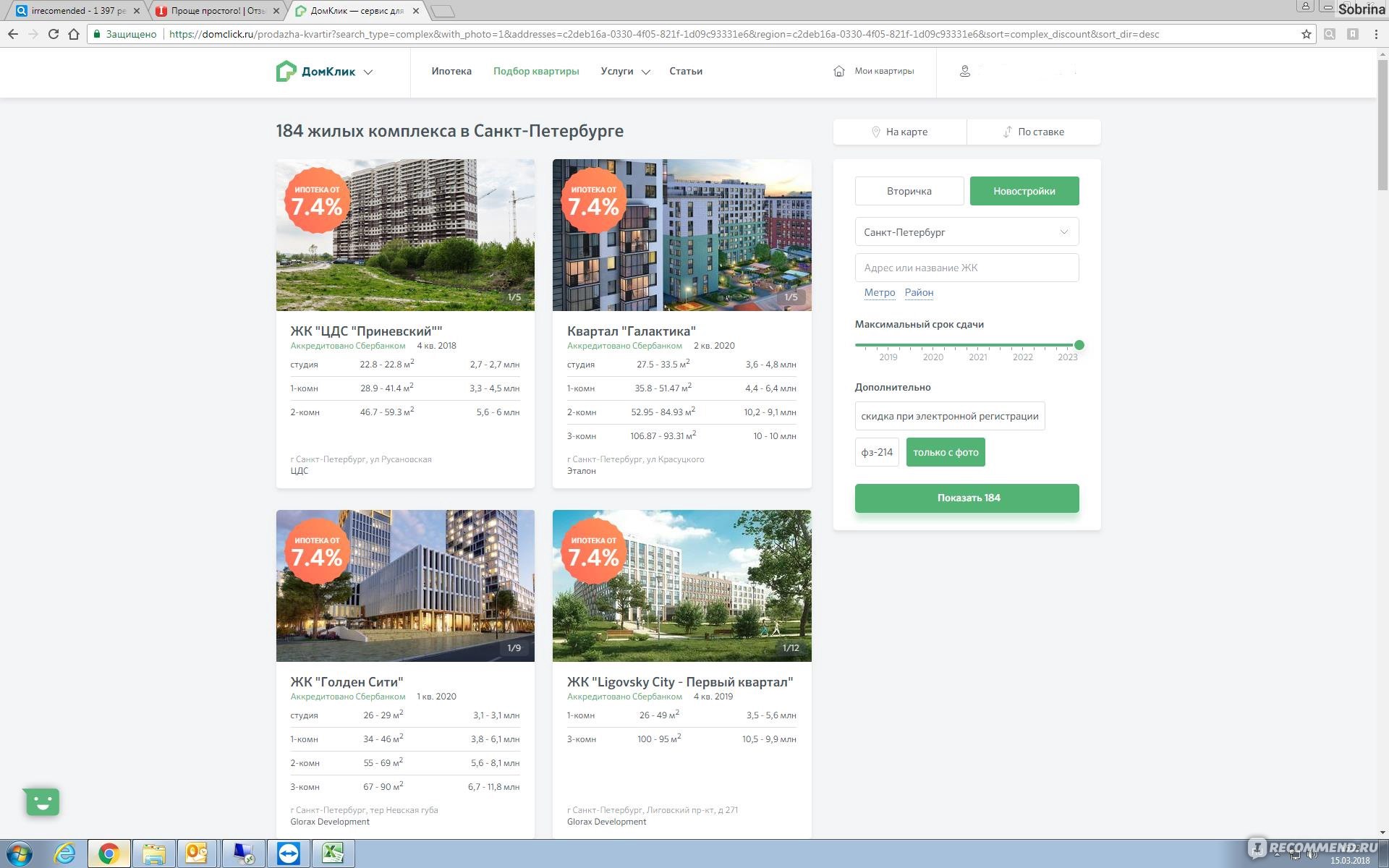Click the user profile icon

click(964, 71)
